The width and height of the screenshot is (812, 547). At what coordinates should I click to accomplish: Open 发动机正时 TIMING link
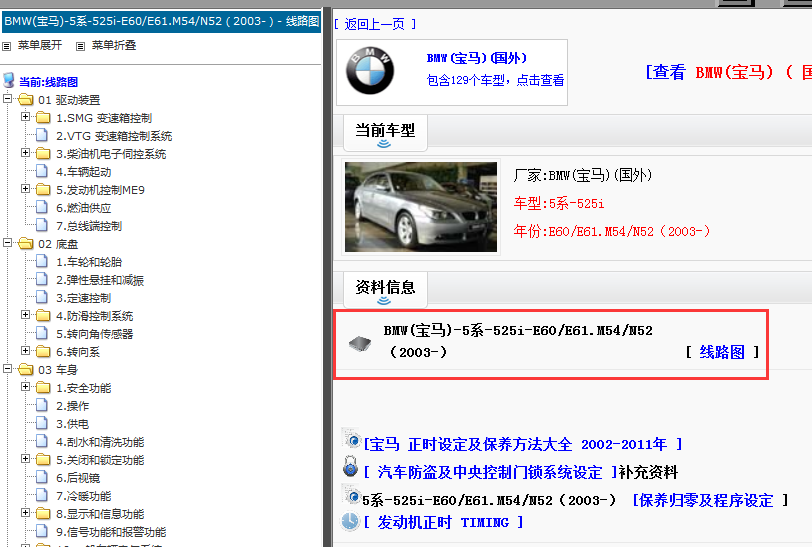pyautogui.click(x=443, y=522)
